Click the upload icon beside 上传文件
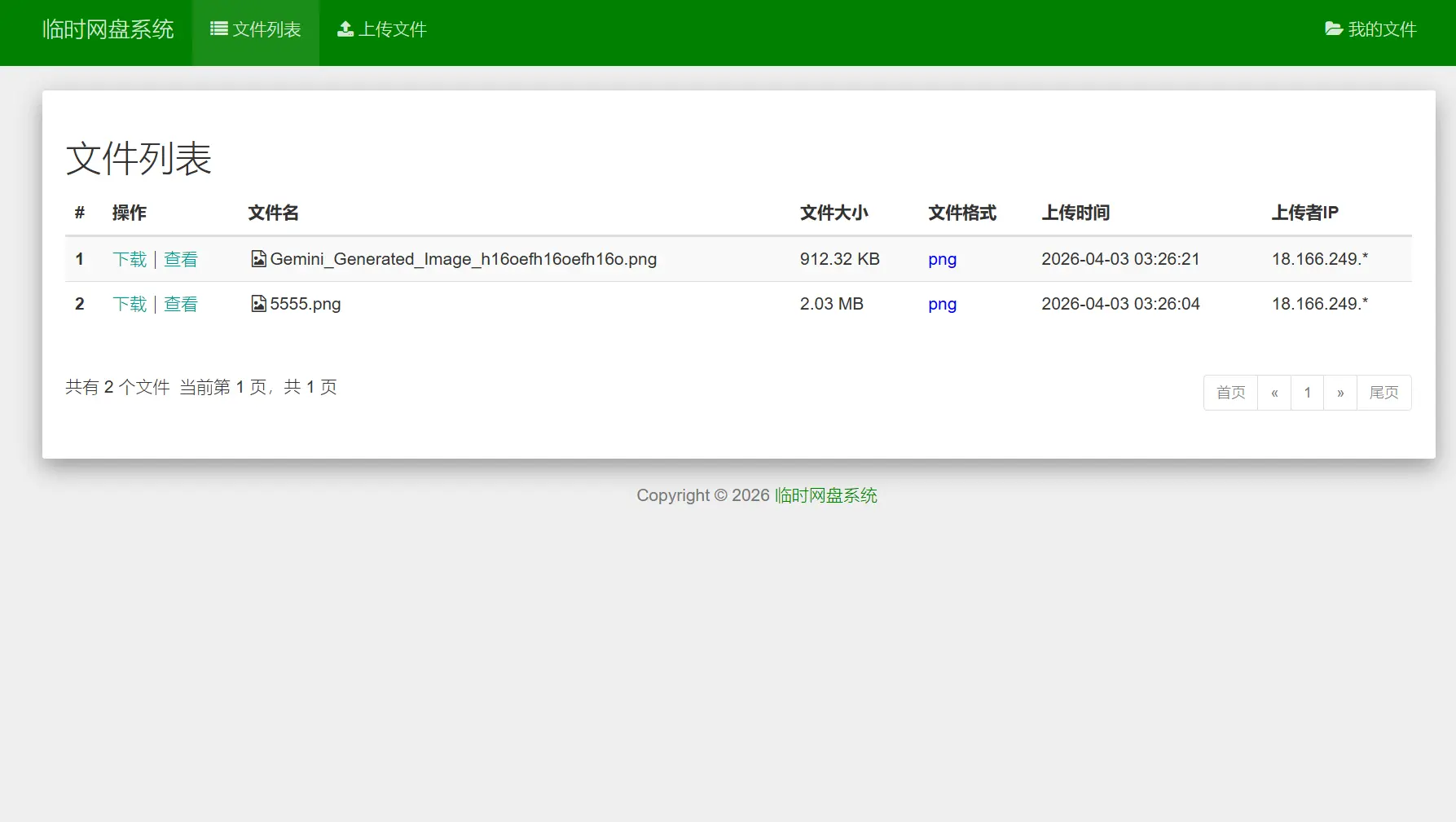The width and height of the screenshot is (1456, 822). coord(345,28)
